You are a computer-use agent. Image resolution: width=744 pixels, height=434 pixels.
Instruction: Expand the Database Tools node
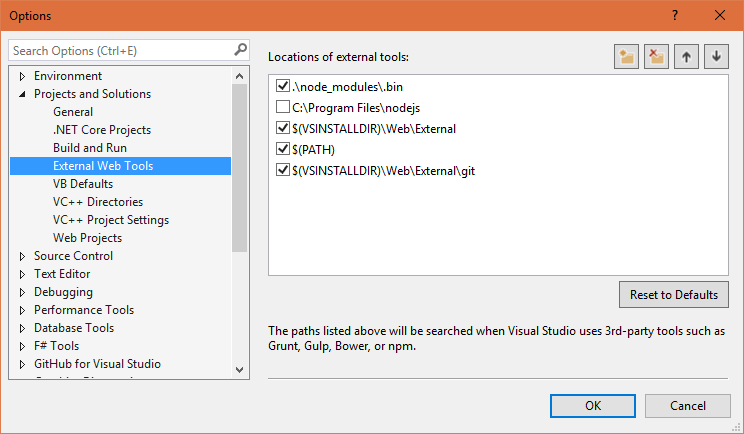coord(22,328)
